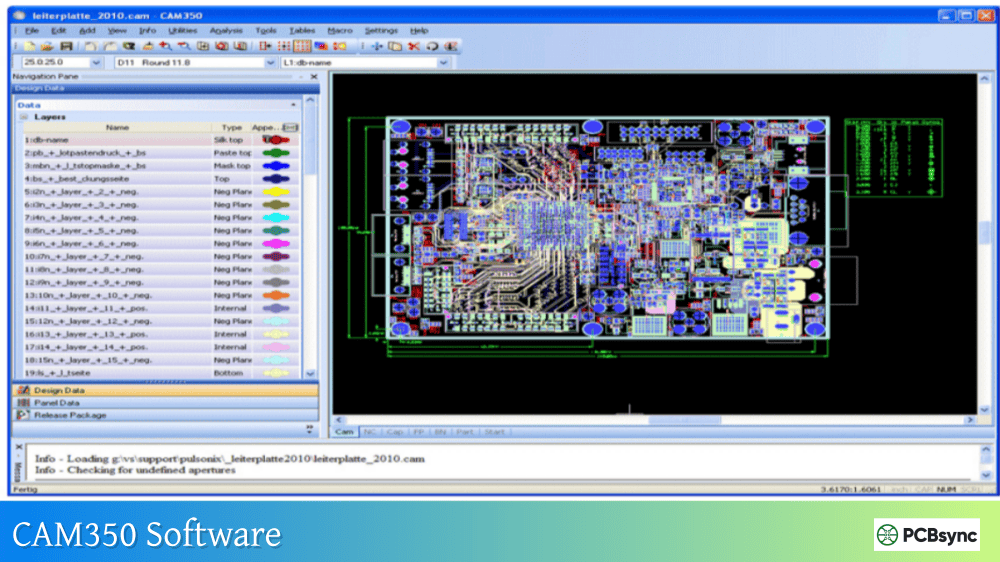Open the Analysis menu
1000x562 pixels.
[226, 31]
